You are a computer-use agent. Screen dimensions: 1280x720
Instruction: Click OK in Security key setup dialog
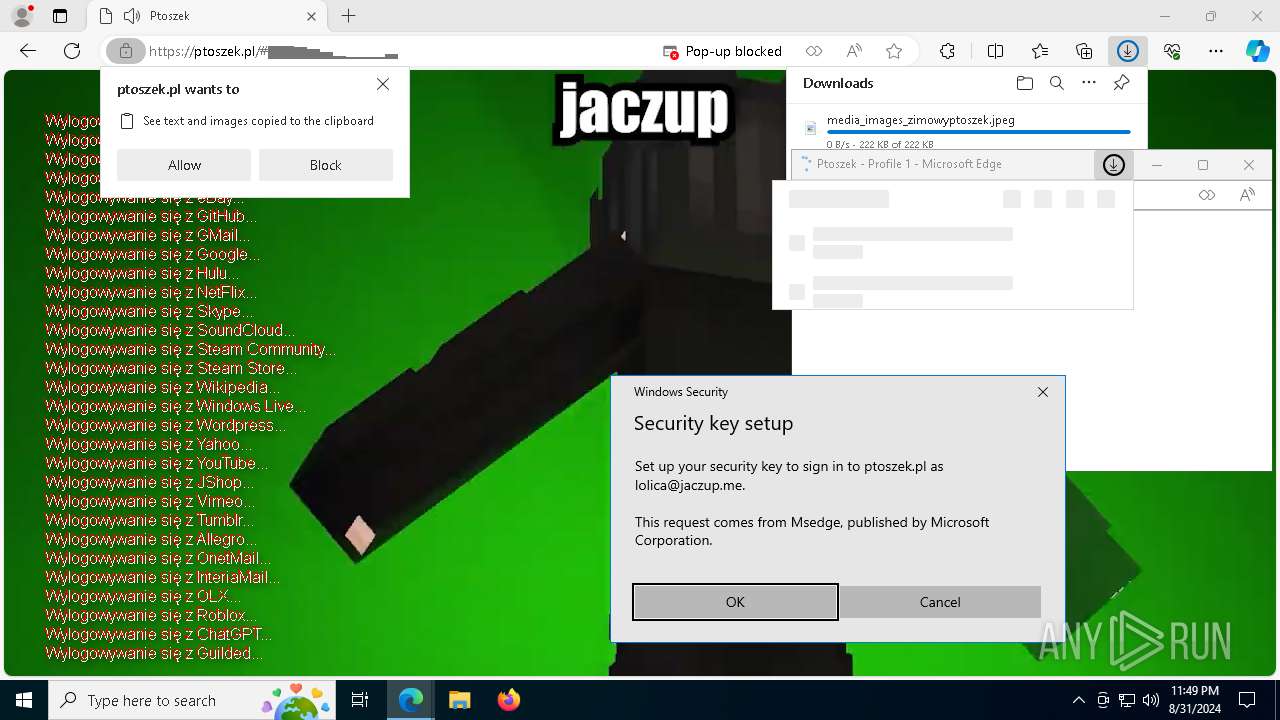(735, 602)
